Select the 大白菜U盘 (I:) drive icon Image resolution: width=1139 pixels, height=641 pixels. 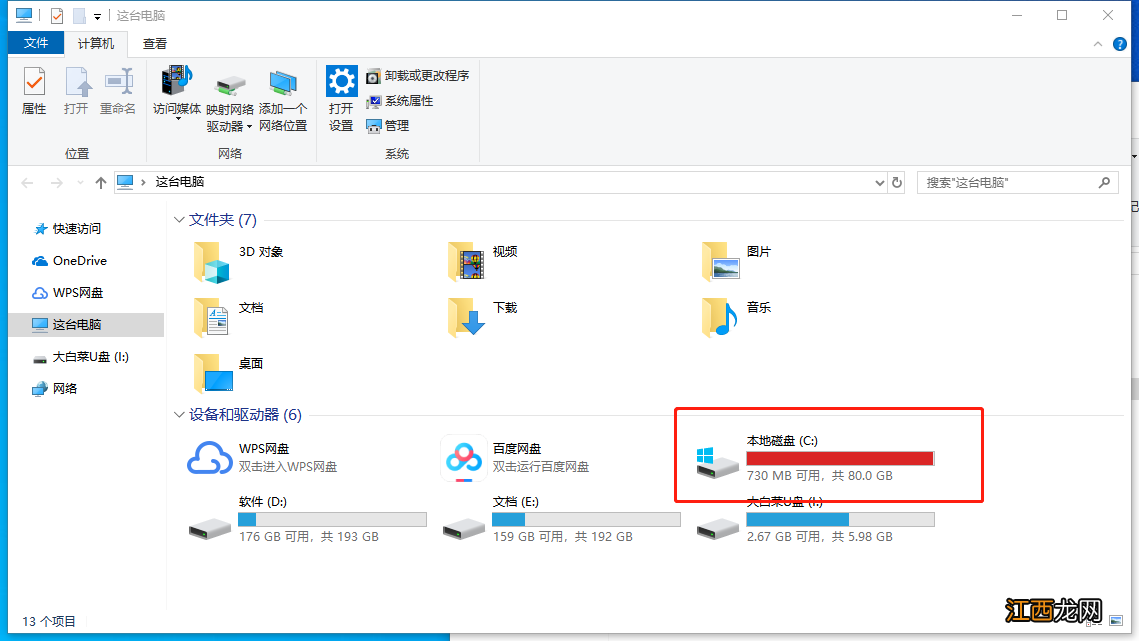point(717,528)
